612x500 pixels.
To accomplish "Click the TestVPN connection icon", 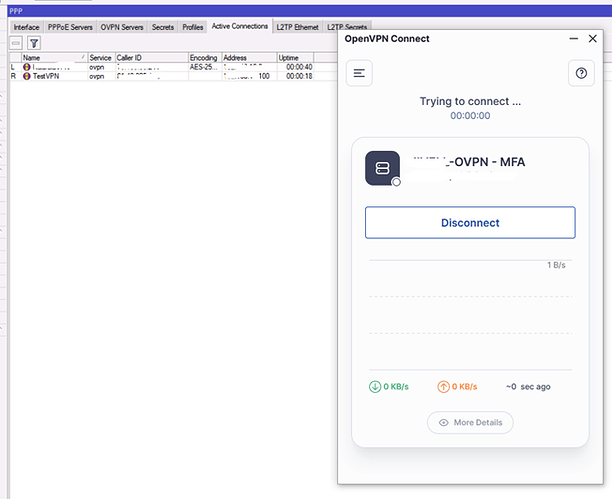I will pos(27,76).
